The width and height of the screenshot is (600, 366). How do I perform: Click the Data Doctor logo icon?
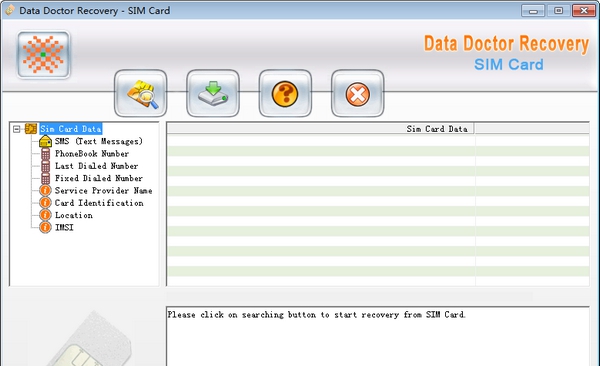pos(43,55)
